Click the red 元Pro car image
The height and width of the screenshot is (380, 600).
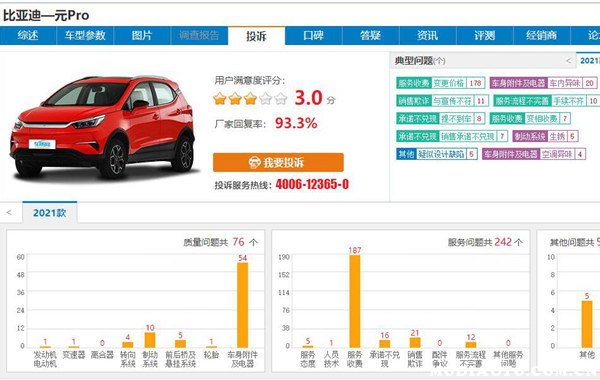[103, 126]
